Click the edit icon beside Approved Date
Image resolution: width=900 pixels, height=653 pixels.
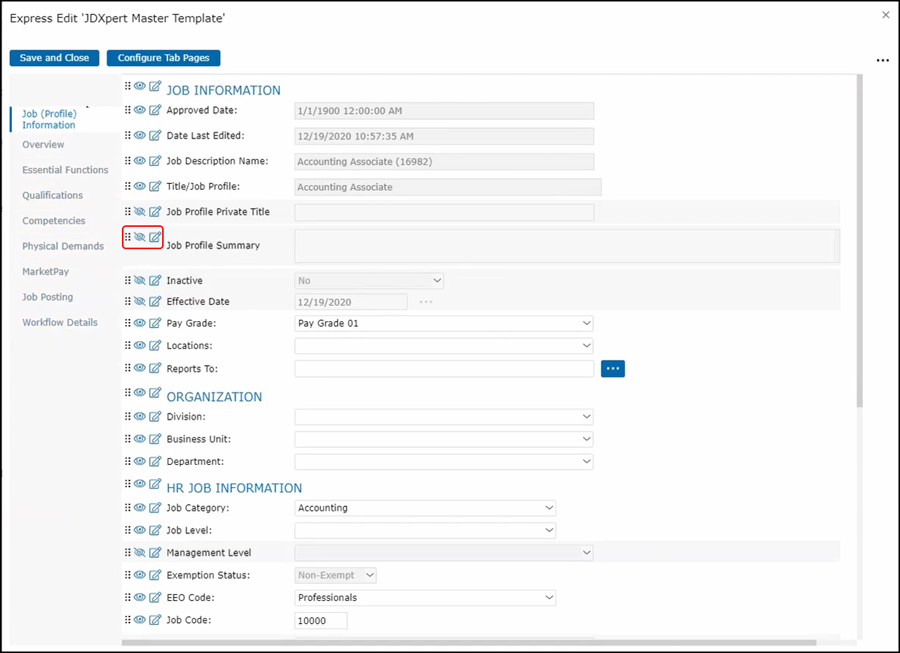pyautogui.click(x=155, y=110)
